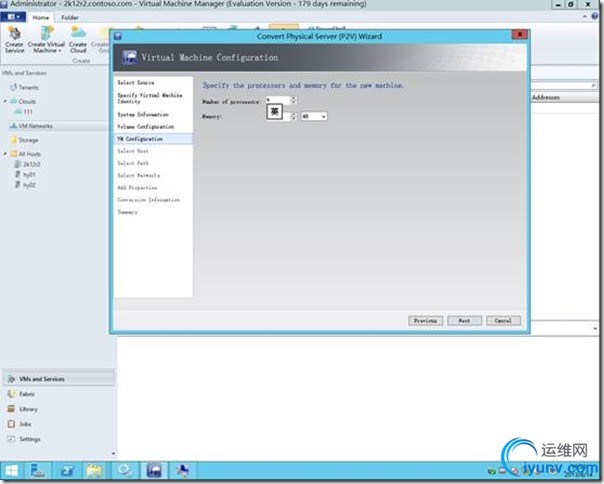The height and width of the screenshot is (484, 604).
Task: Switch to the Home ribbon tab
Action: click(40, 17)
